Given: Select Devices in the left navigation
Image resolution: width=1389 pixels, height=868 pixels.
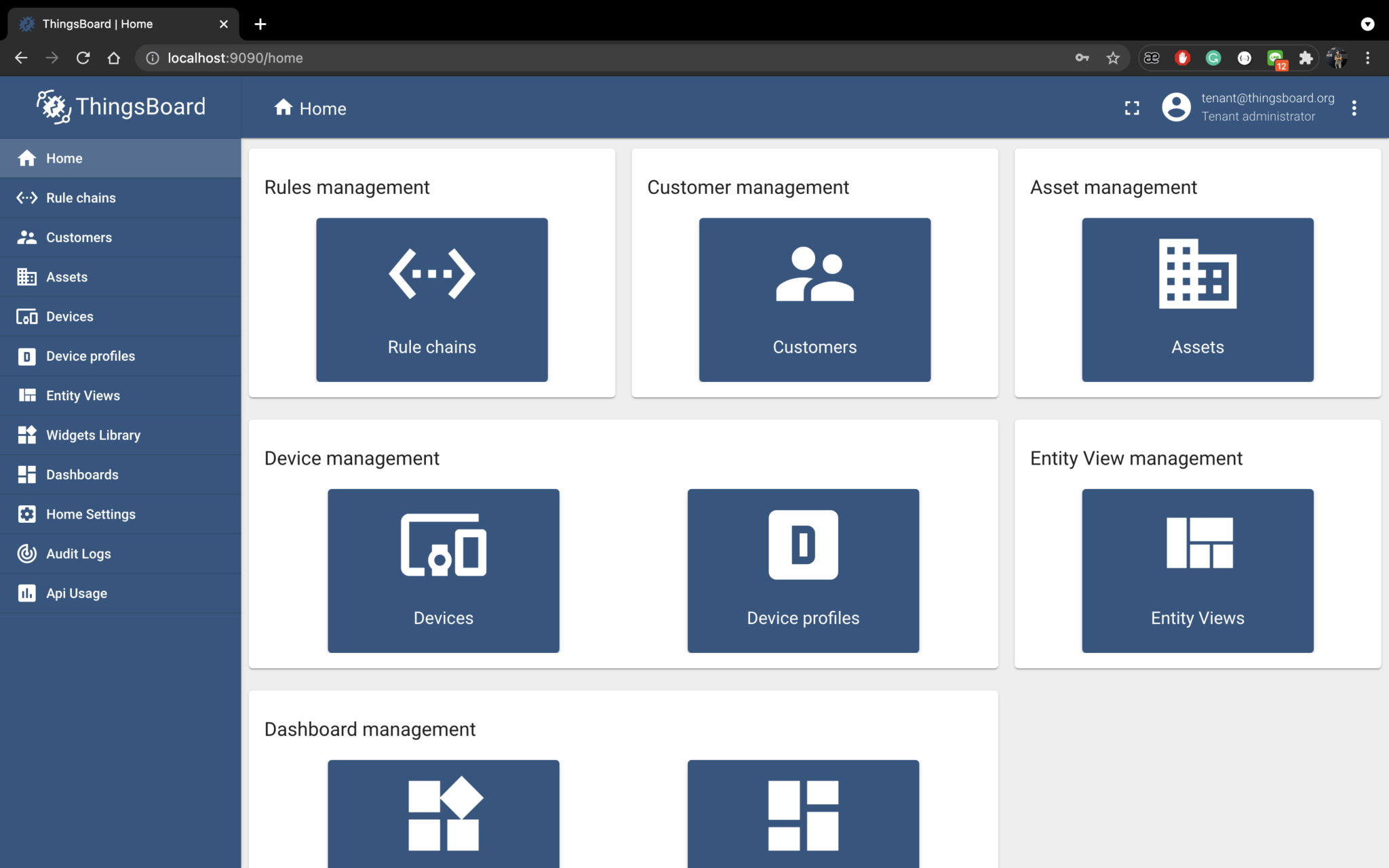Looking at the screenshot, I should pos(70,316).
